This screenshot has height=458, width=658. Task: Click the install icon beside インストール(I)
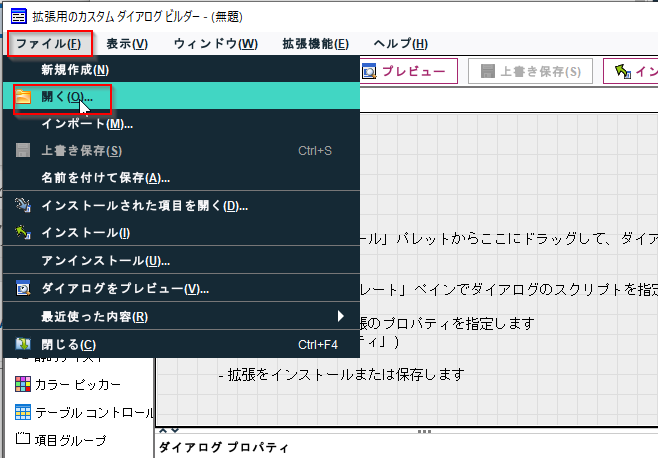[x=23, y=232]
